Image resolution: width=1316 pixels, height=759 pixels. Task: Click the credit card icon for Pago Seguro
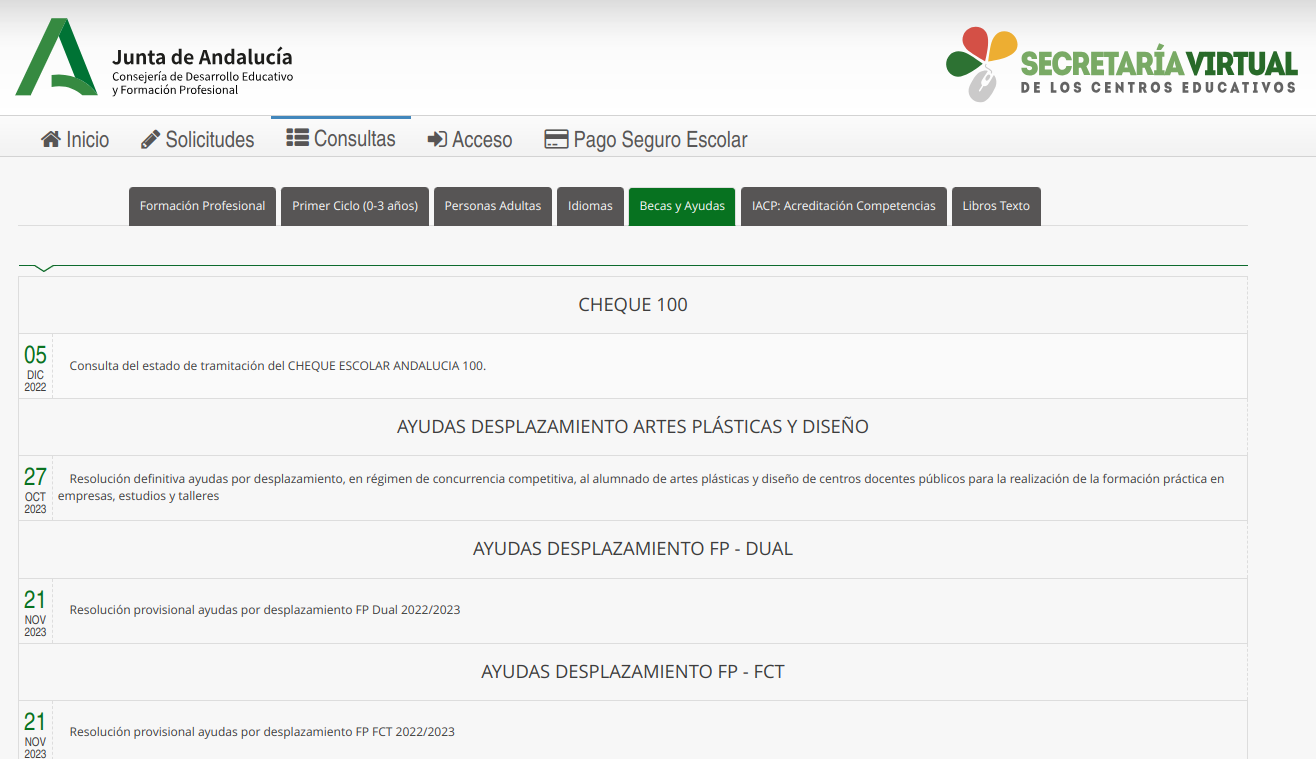pyautogui.click(x=556, y=140)
